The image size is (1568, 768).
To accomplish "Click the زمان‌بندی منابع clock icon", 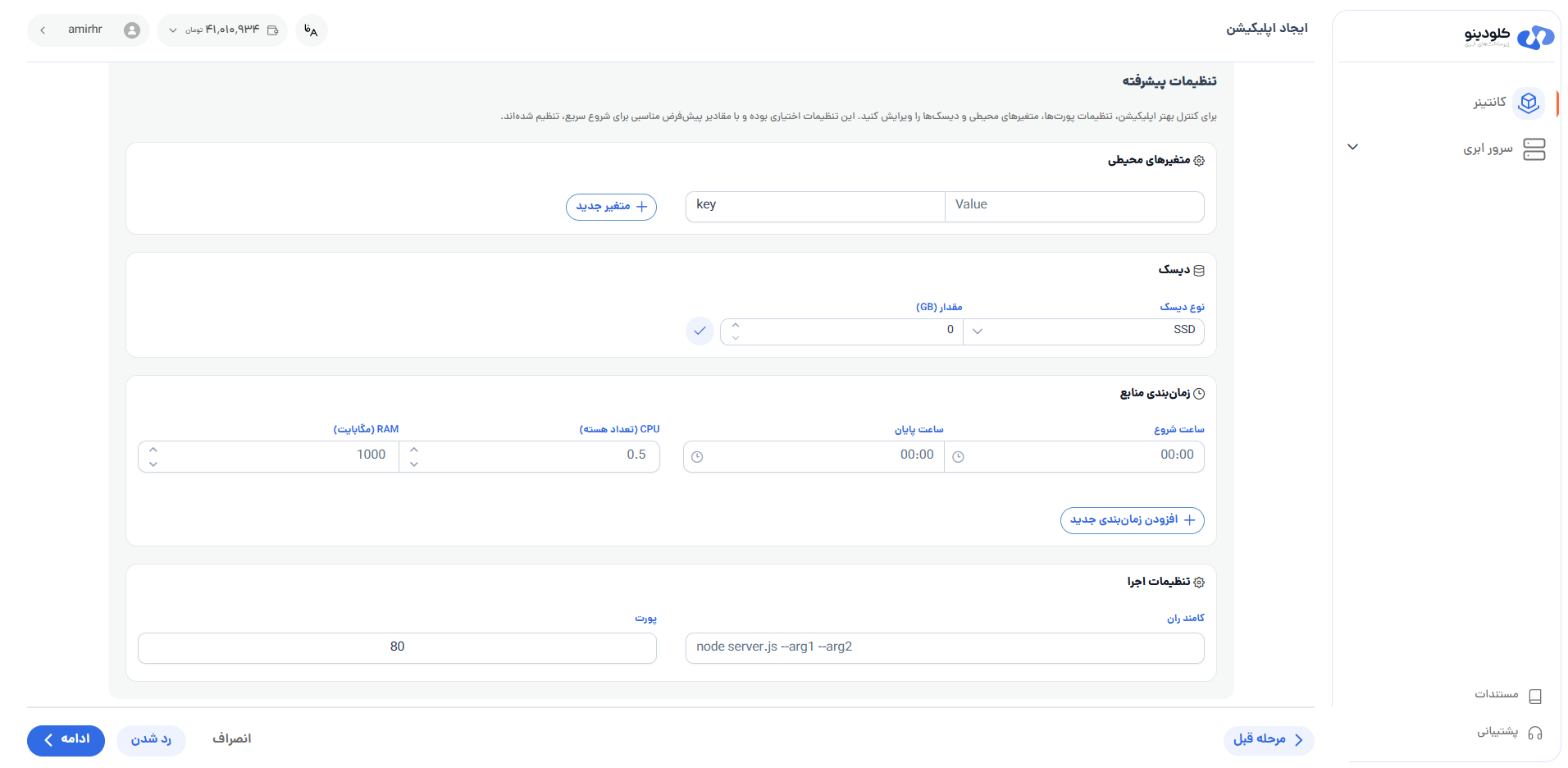I will click(1199, 394).
